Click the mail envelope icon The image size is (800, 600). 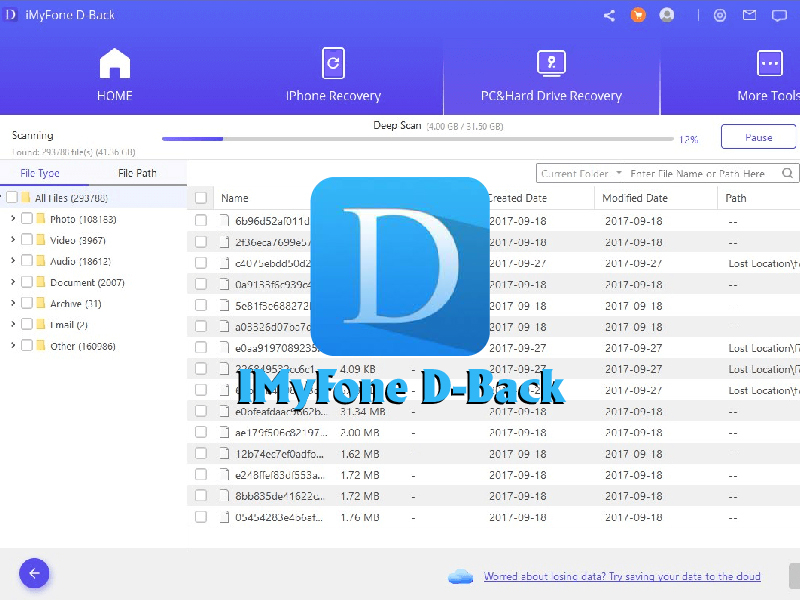coord(749,15)
